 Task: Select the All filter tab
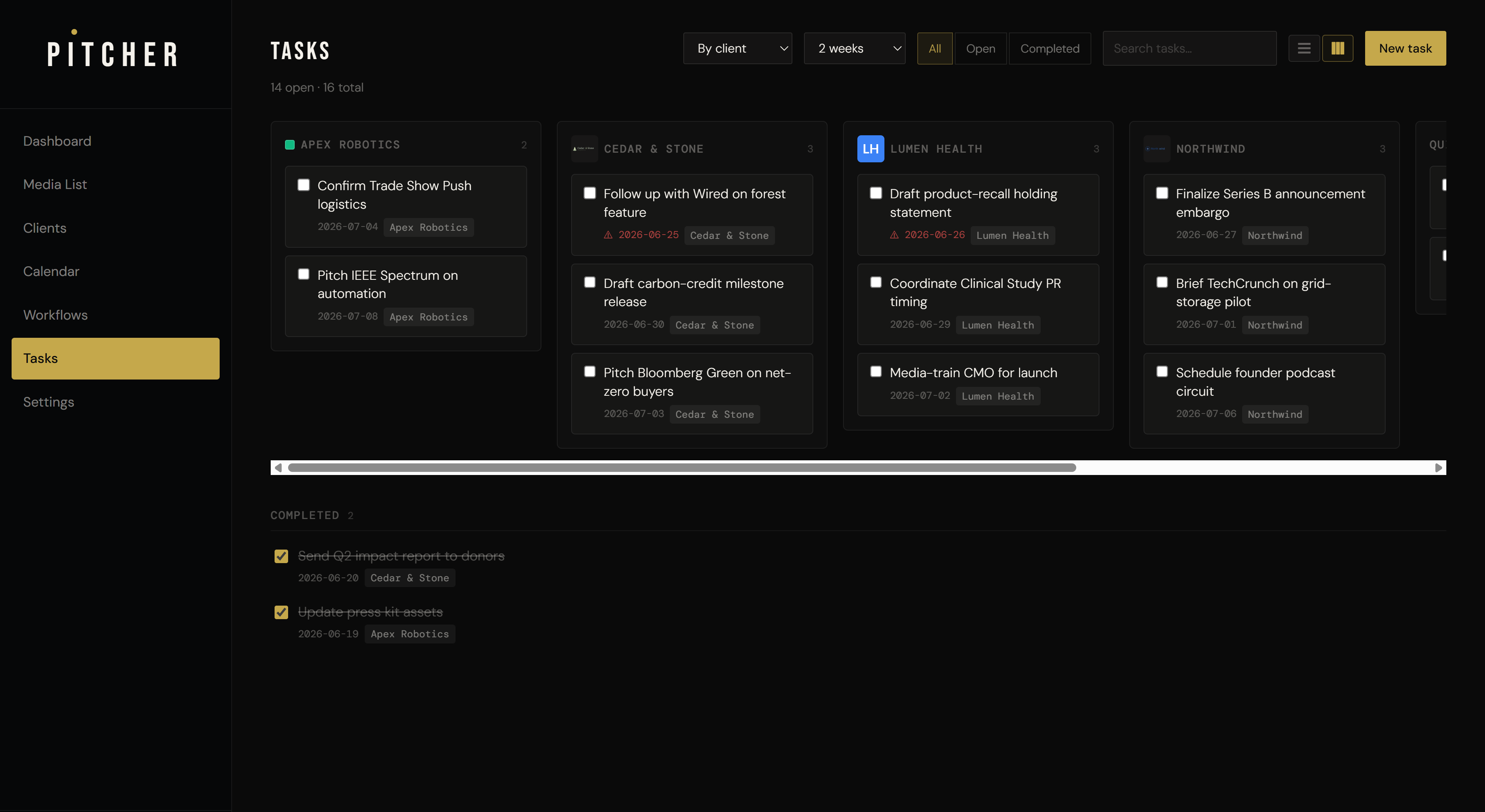[934, 48]
